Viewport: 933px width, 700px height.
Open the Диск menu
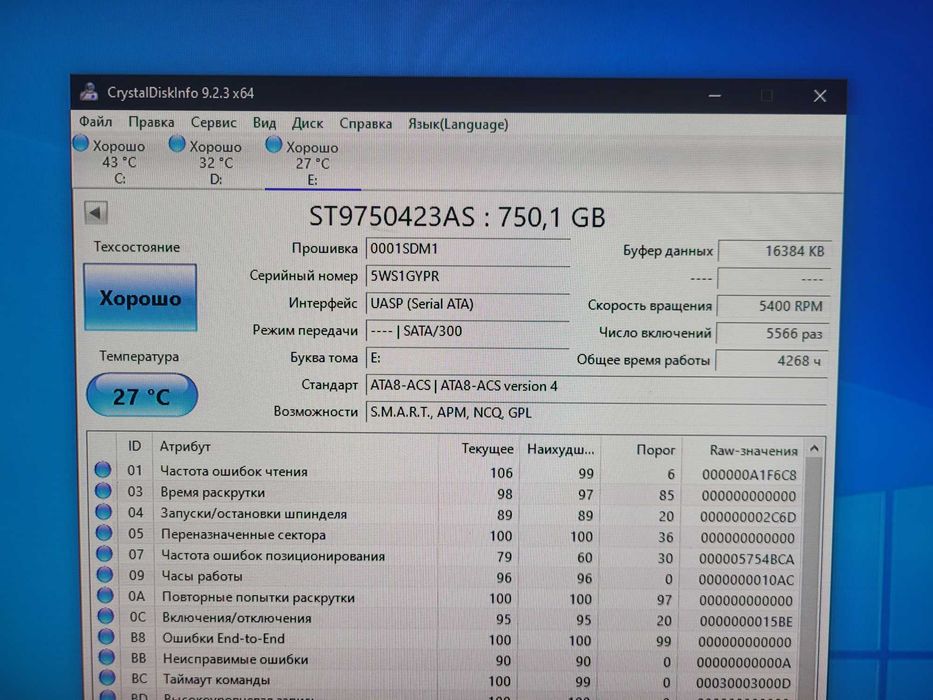pos(307,123)
